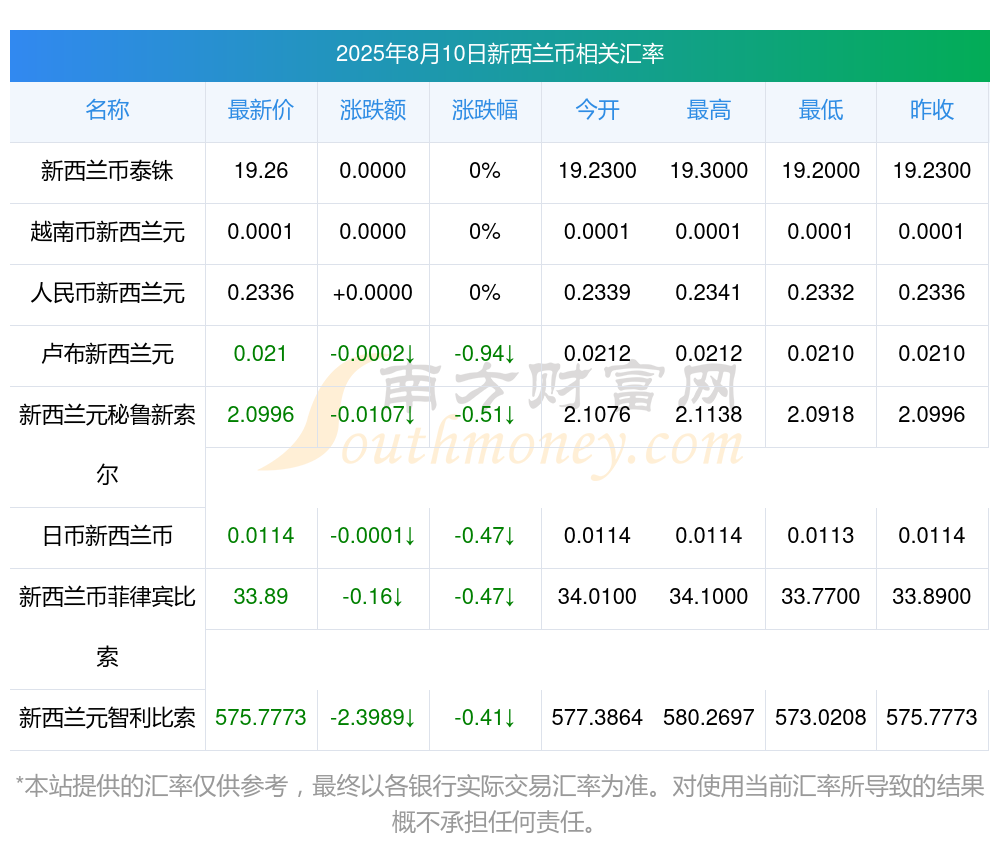
Task: Select the 涨跌额 column header
Action: pos(373,110)
